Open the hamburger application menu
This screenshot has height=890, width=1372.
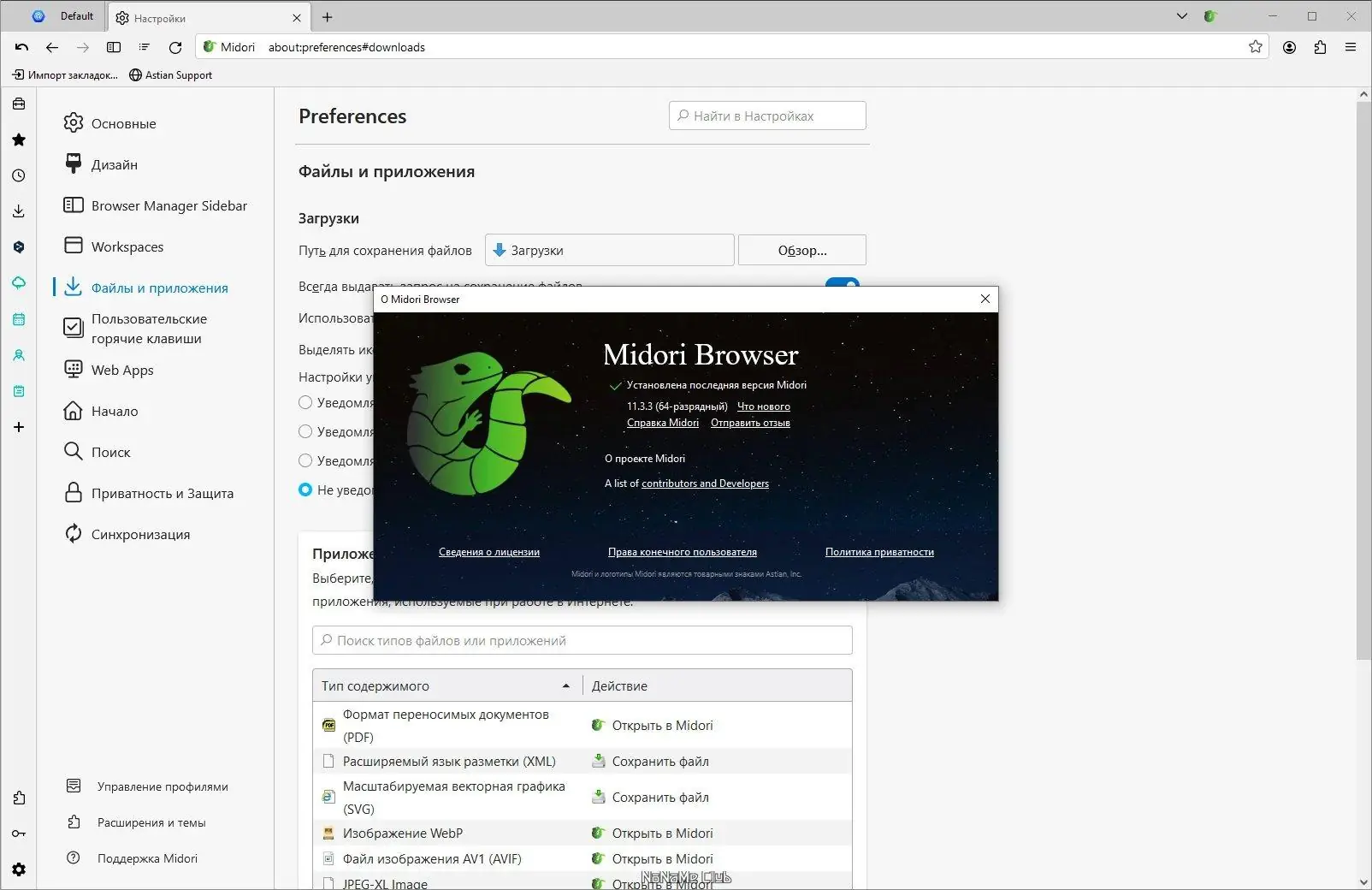pos(1351,47)
